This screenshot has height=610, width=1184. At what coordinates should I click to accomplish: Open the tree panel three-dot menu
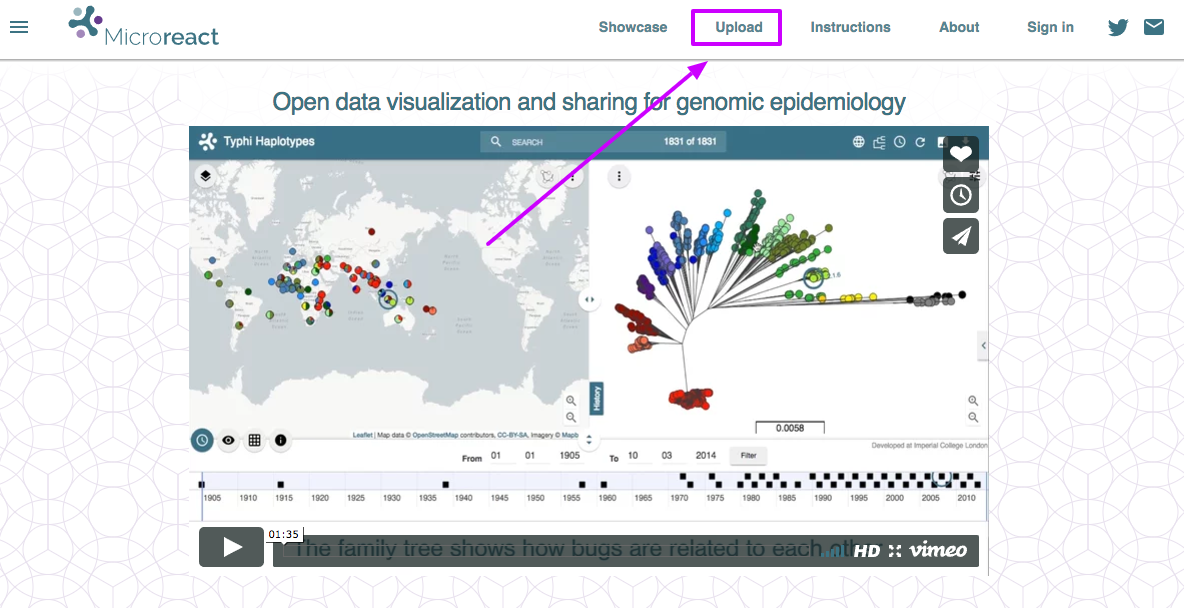click(619, 177)
